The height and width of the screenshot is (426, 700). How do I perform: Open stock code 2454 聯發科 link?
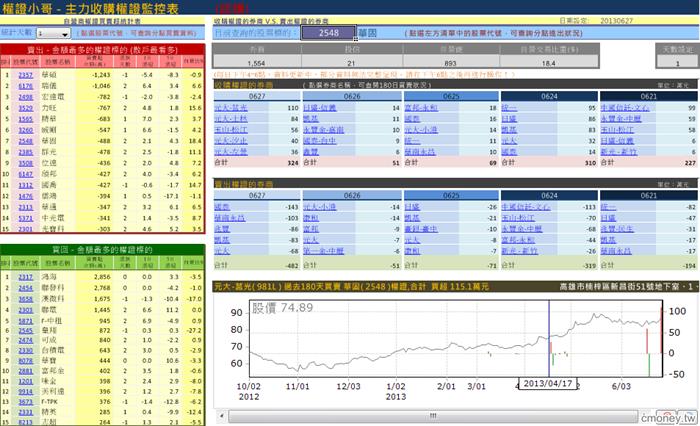[x=25, y=288]
